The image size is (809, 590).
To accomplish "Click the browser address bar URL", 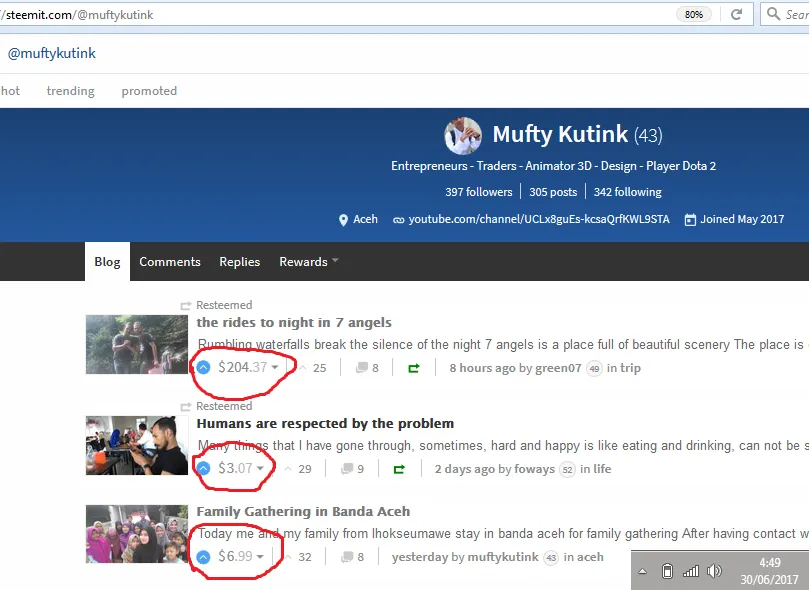I will click(x=300, y=15).
